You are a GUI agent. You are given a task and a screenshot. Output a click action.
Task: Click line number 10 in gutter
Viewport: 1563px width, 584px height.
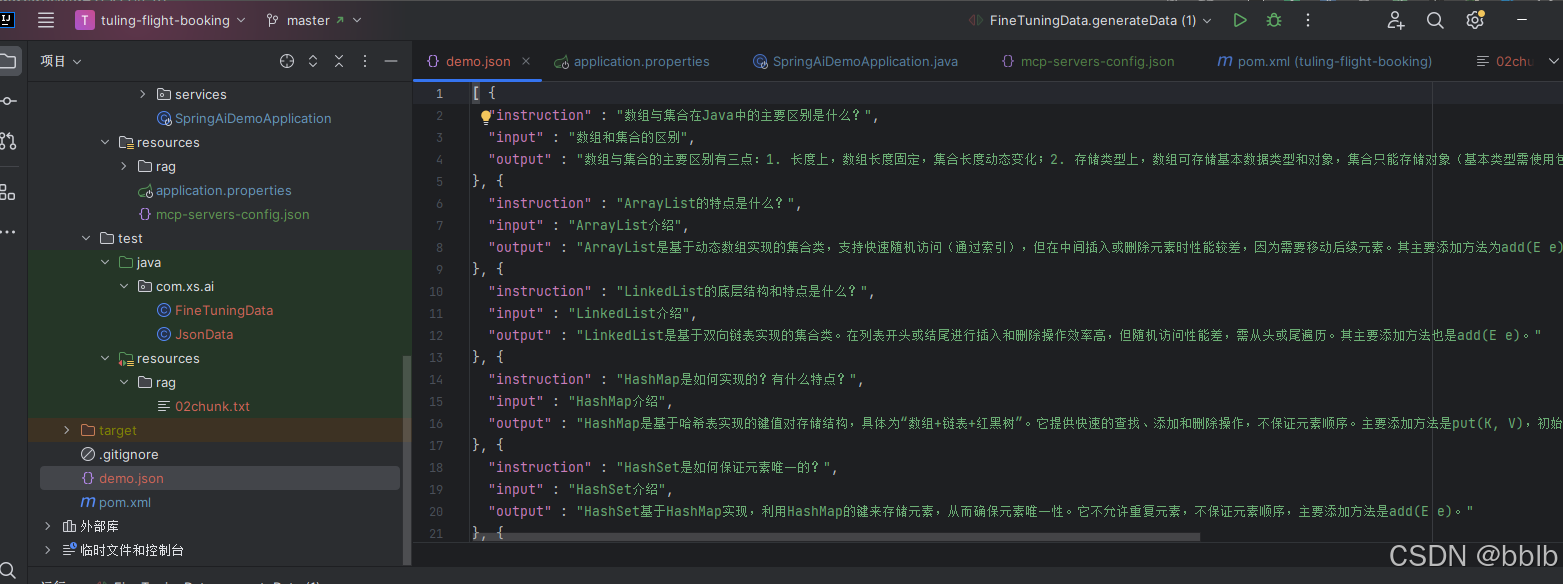[436, 291]
